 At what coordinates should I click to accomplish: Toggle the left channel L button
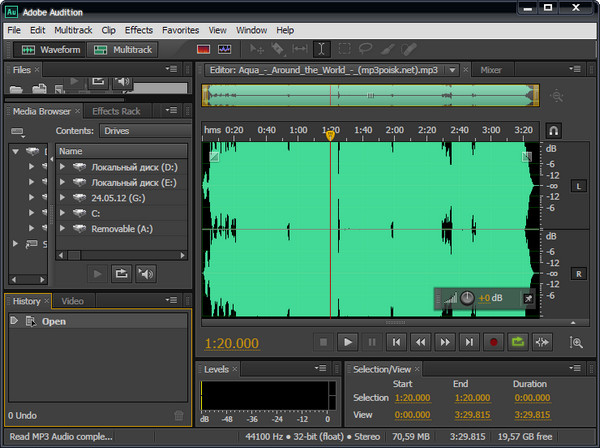(581, 186)
